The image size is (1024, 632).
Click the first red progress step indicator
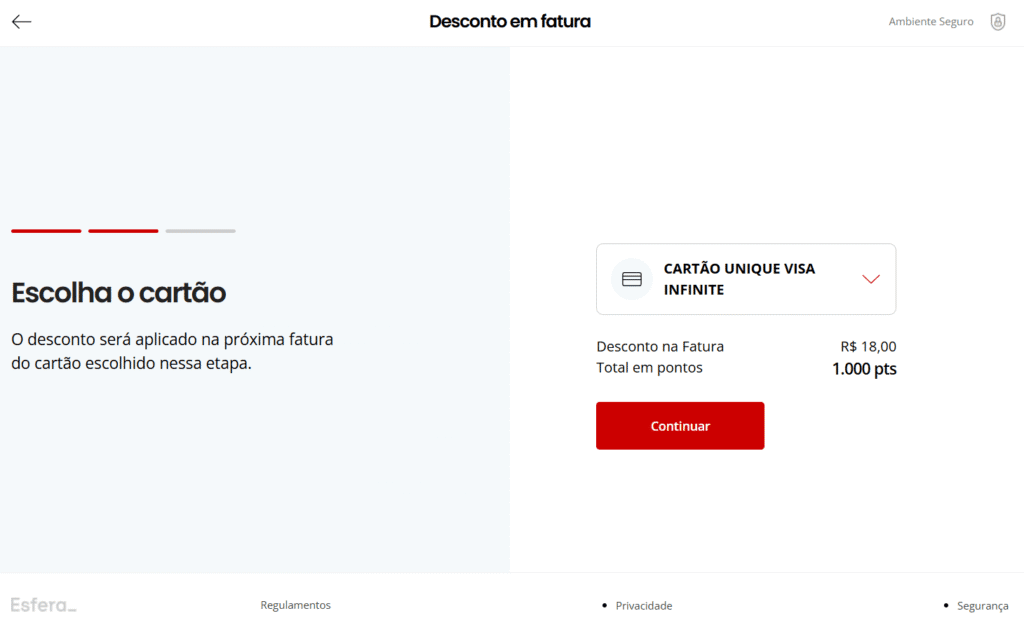coord(45,231)
